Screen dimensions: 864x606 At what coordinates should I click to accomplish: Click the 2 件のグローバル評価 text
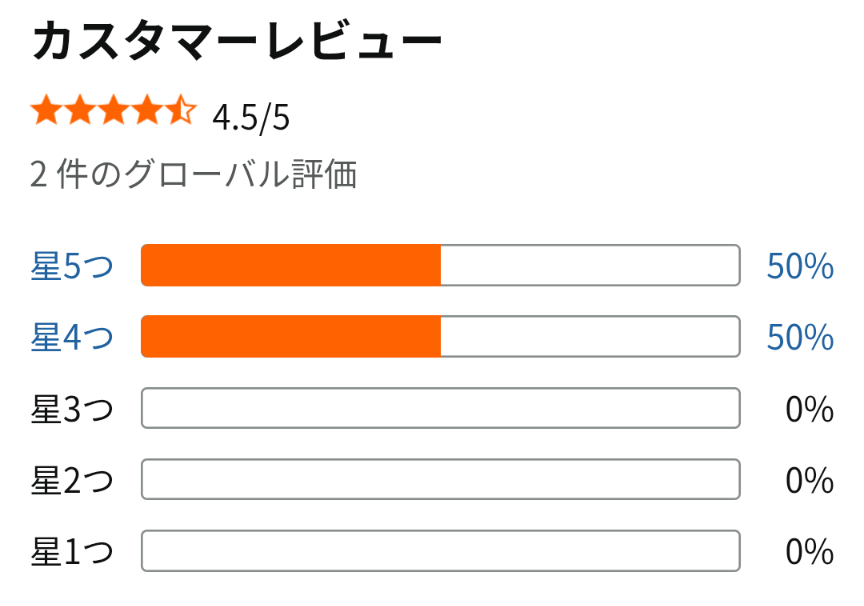click(194, 176)
